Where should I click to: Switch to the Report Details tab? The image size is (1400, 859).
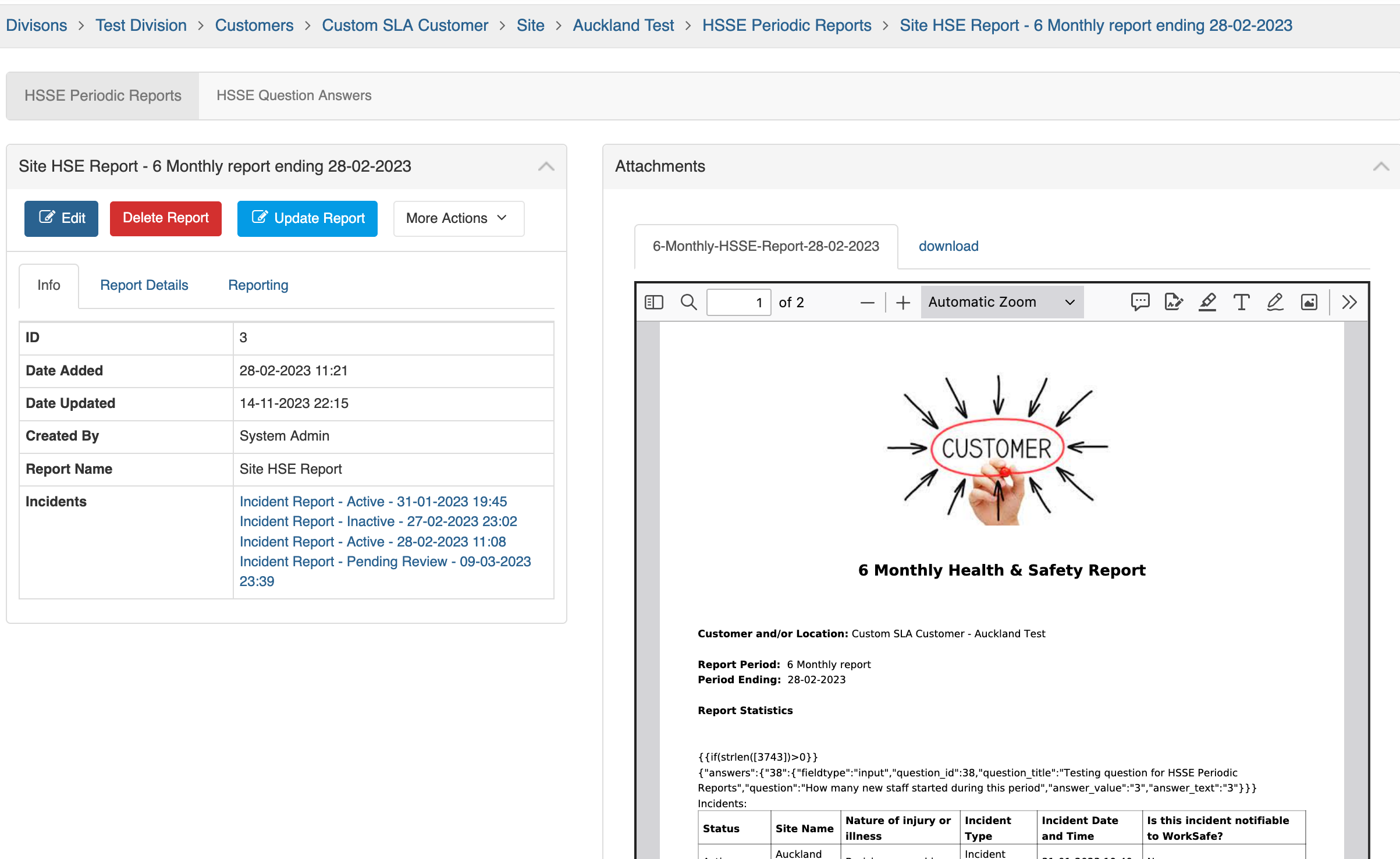[144, 285]
